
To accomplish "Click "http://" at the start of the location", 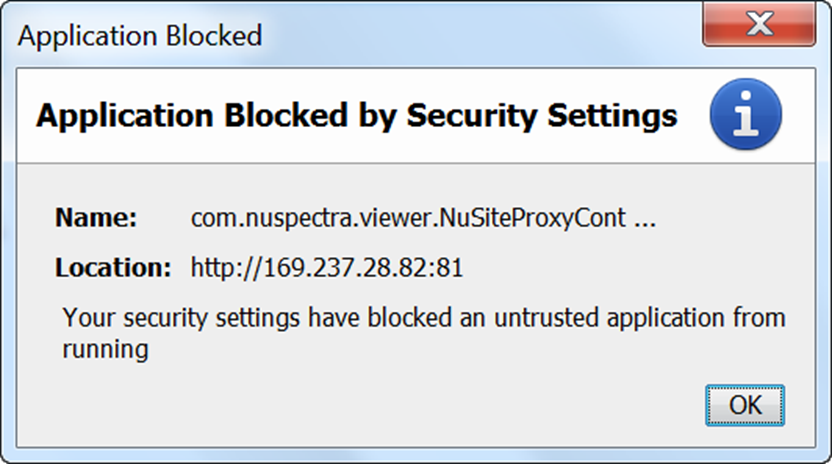I will click(220, 268).
